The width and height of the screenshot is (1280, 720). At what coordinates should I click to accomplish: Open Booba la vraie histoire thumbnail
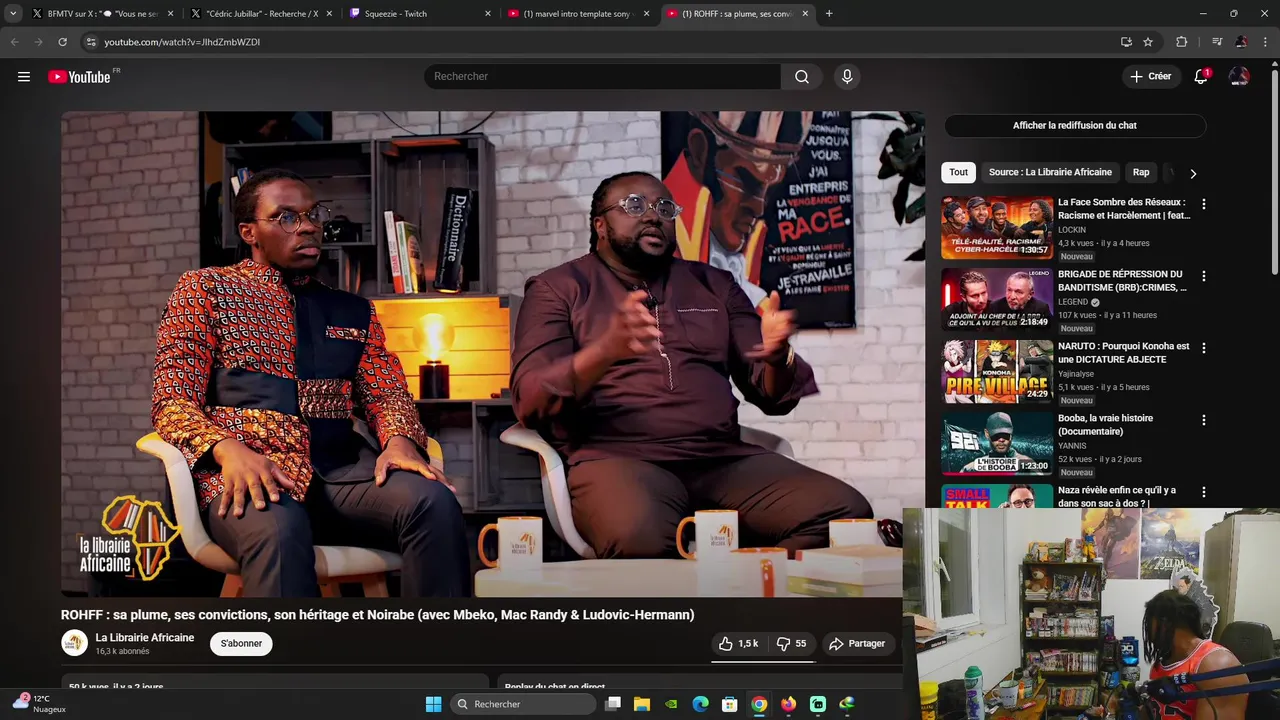997,444
